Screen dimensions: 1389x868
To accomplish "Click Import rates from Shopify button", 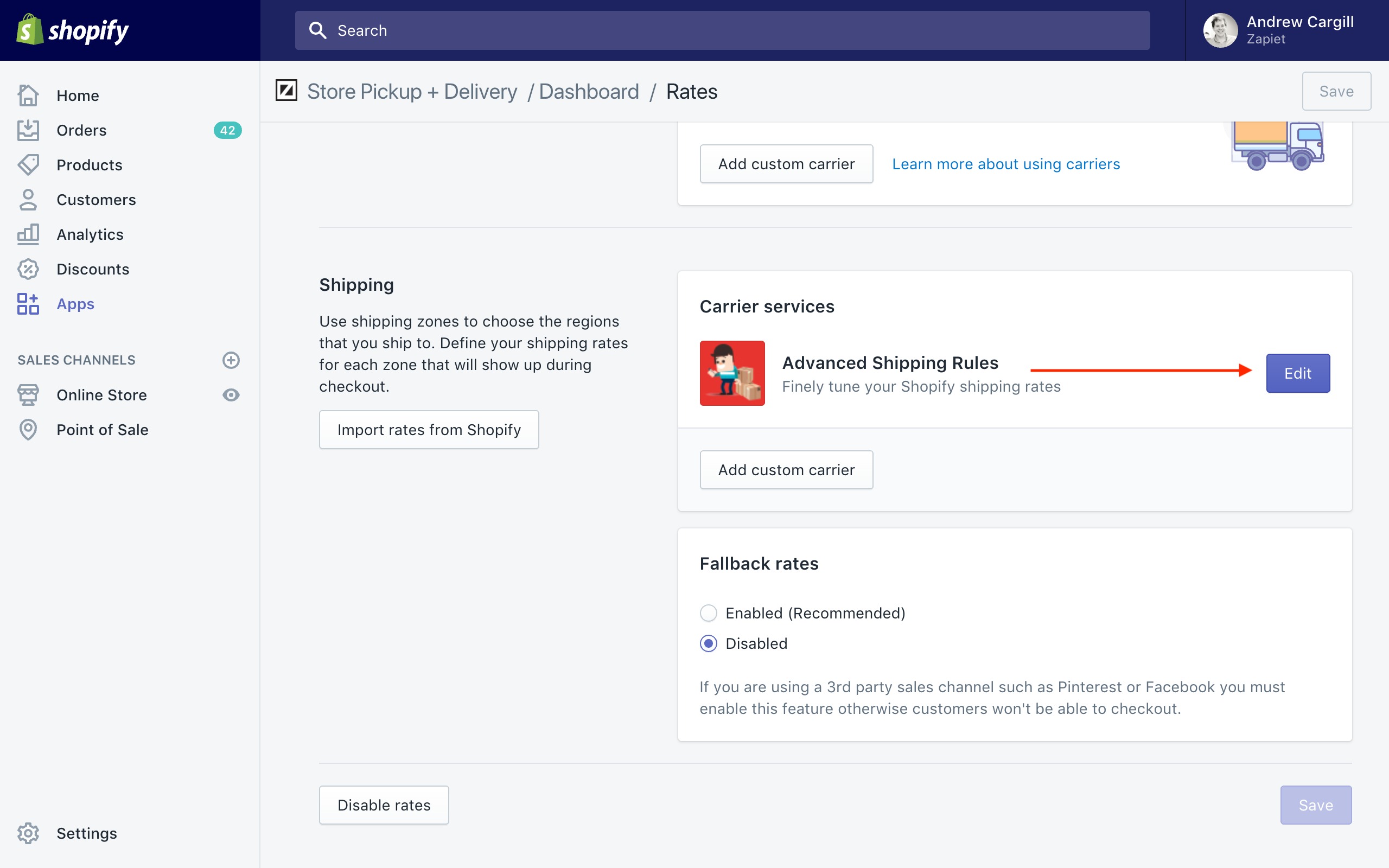I will pyautogui.click(x=429, y=430).
